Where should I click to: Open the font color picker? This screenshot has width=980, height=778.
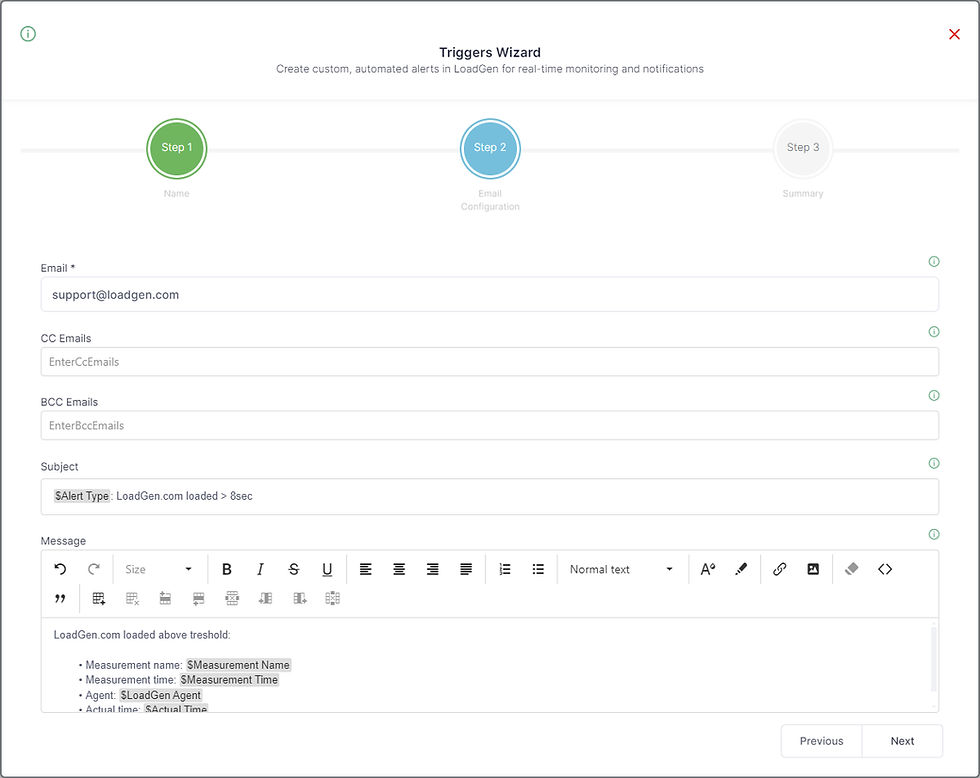click(708, 568)
